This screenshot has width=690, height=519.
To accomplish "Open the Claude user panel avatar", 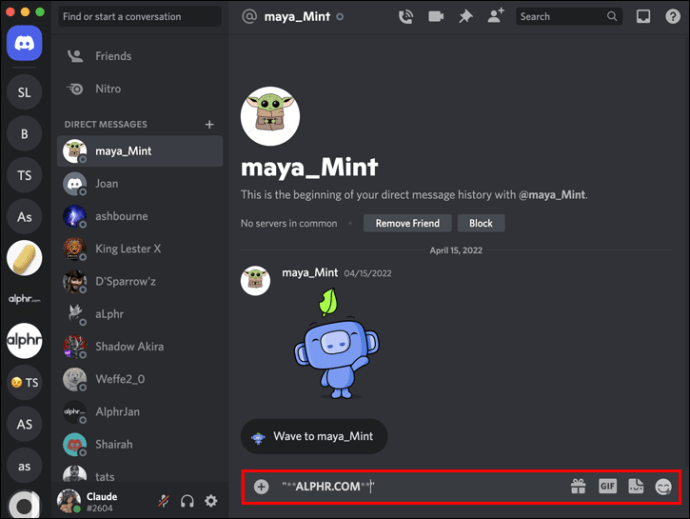I will pyautogui.click(x=69, y=501).
